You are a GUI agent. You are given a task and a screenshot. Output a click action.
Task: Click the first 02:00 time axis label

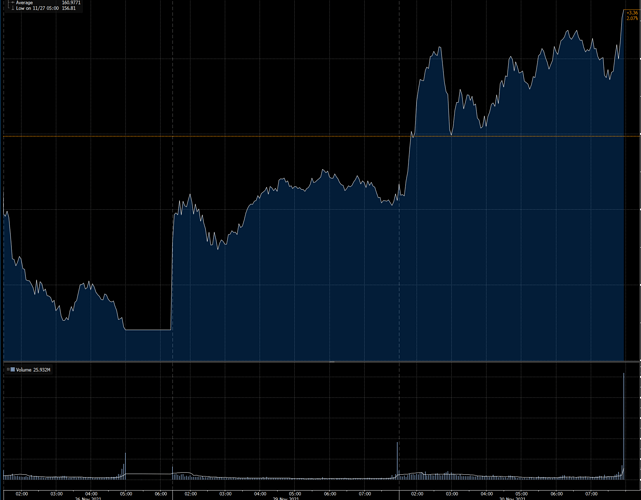click(22, 493)
